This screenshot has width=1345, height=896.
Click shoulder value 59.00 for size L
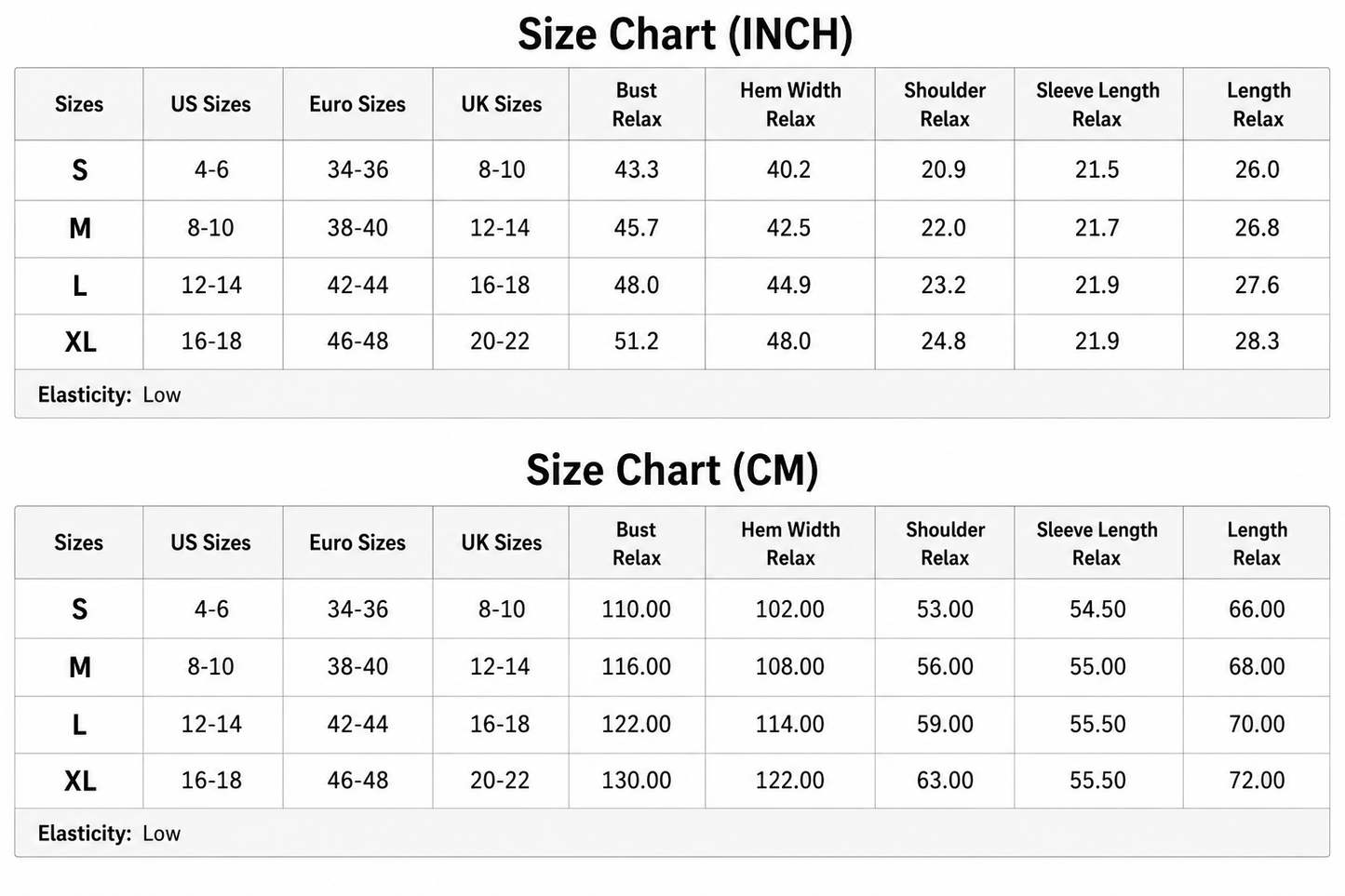(946, 724)
